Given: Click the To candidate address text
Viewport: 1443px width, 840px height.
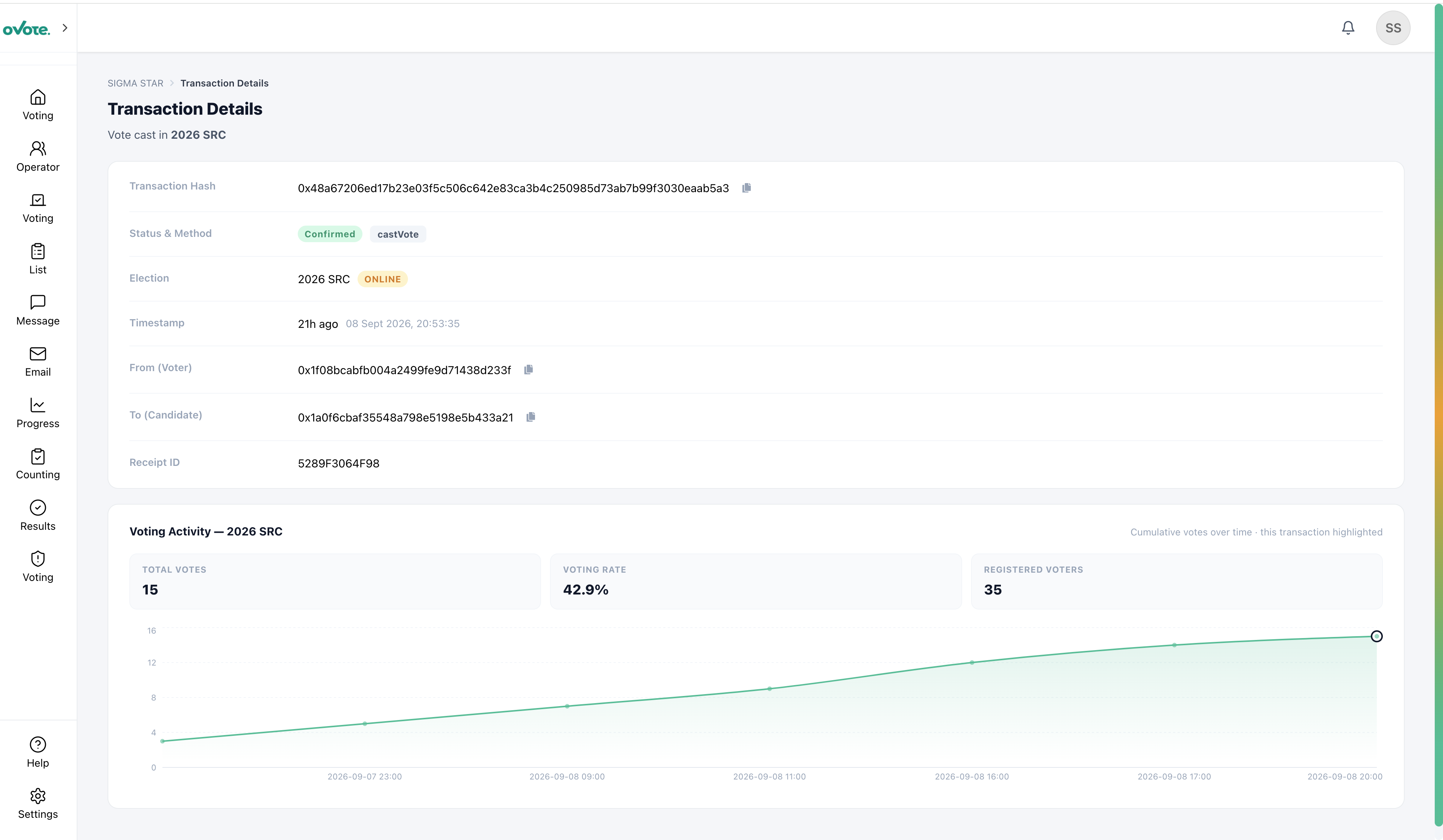Looking at the screenshot, I should coord(405,417).
